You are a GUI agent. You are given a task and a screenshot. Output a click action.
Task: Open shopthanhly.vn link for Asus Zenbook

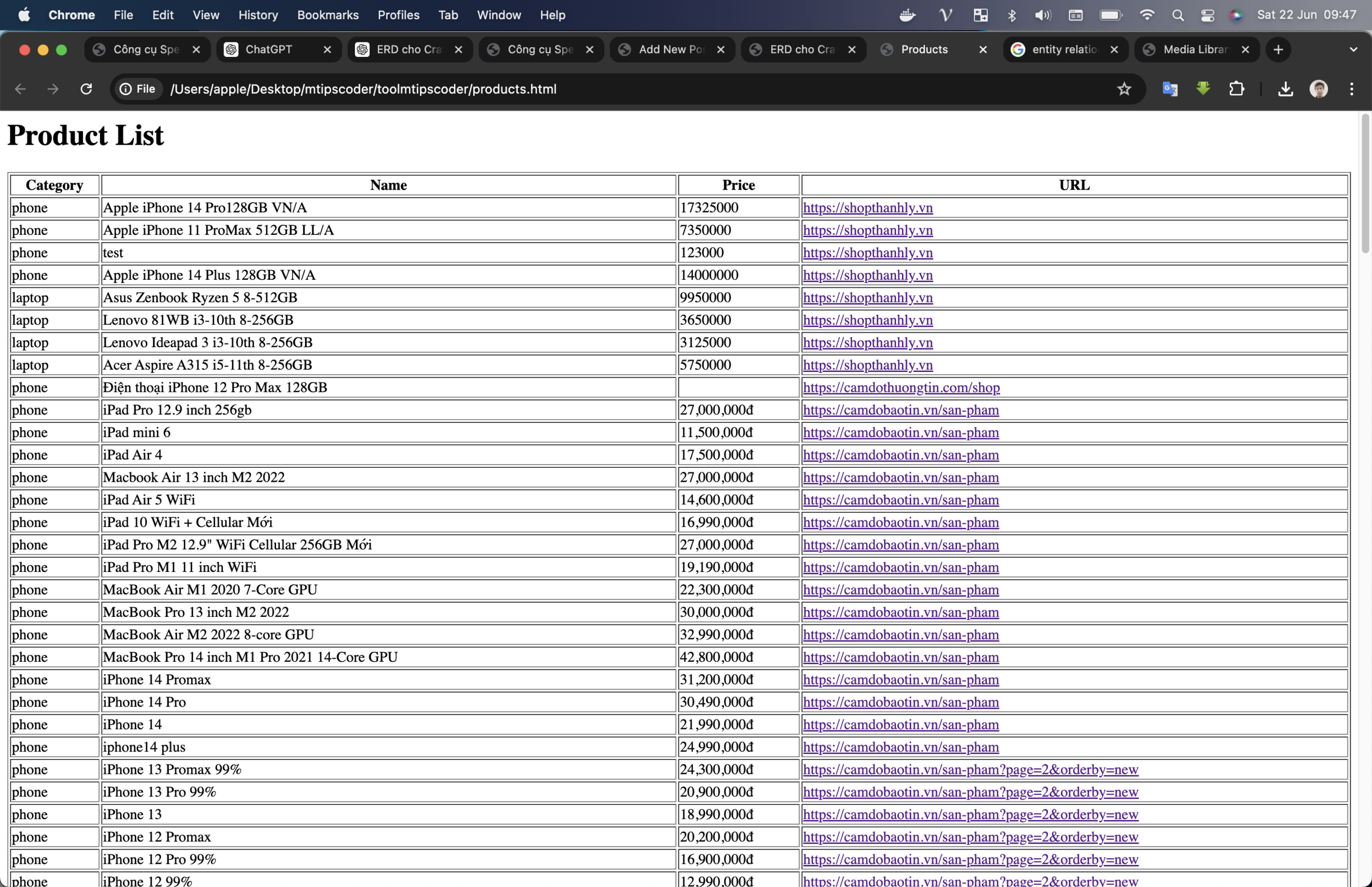point(868,297)
